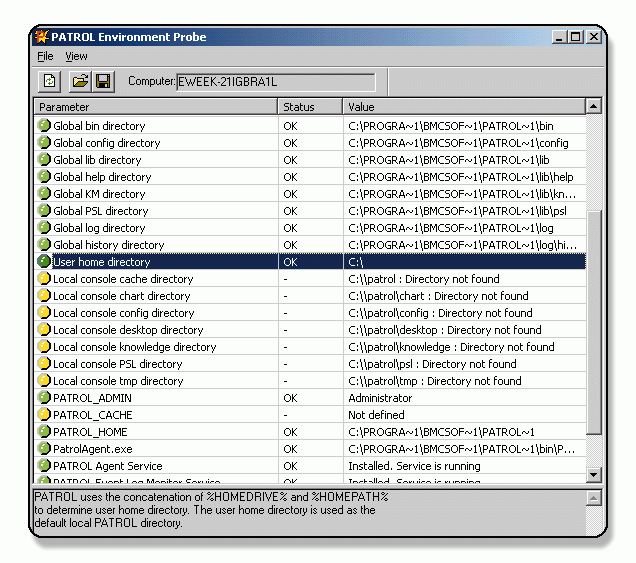This screenshot has height=563, width=636.
Task: Click green icon of PATROL_ADMIN row
Action: 43,398
